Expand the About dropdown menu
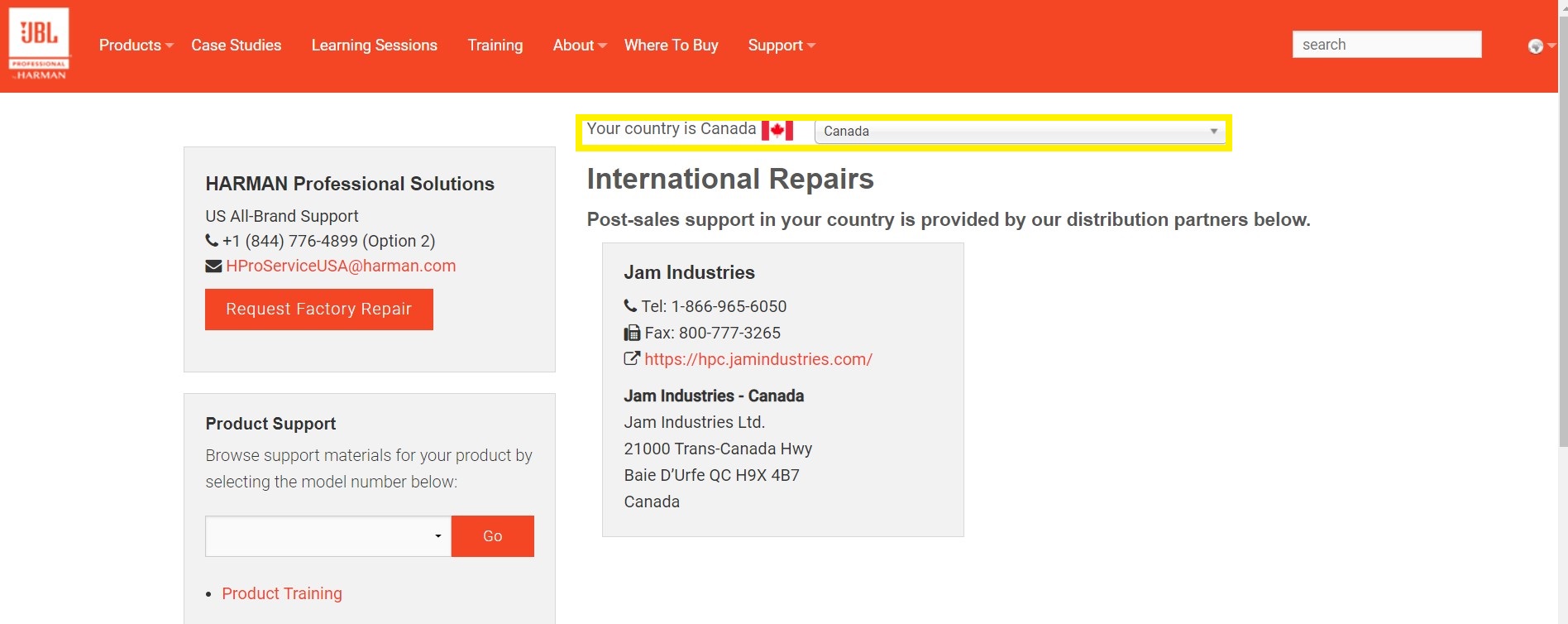Image resolution: width=1568 pixels, height=624 pixels. click(580, 46)
